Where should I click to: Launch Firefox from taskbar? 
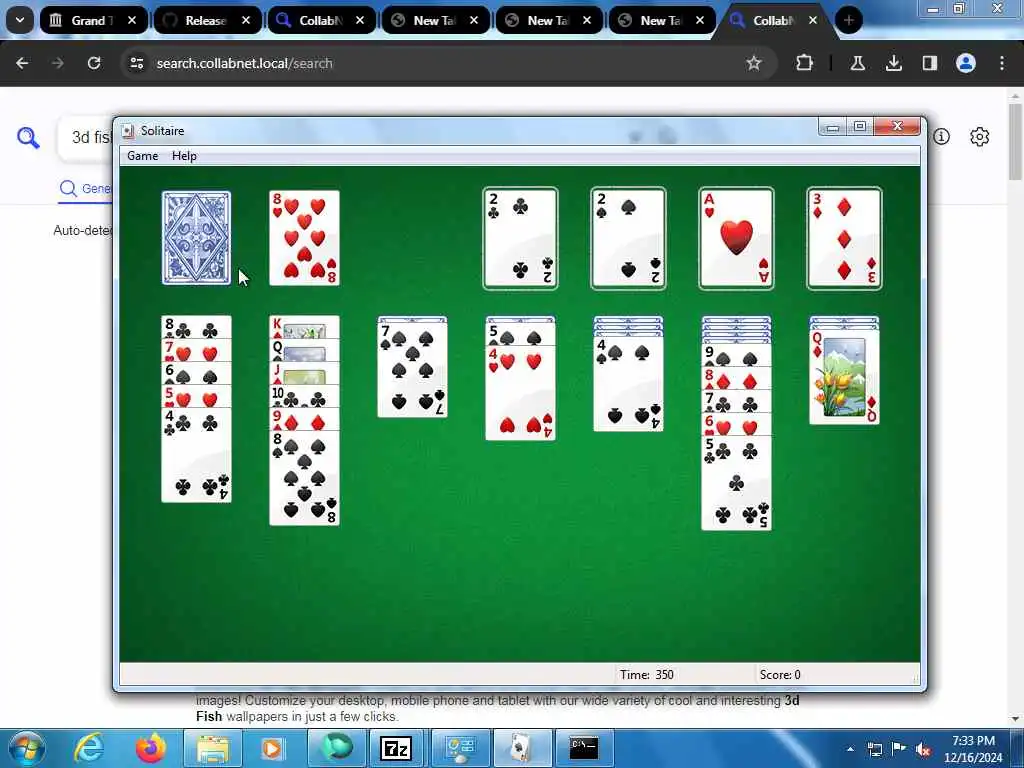tap(150, 748)
